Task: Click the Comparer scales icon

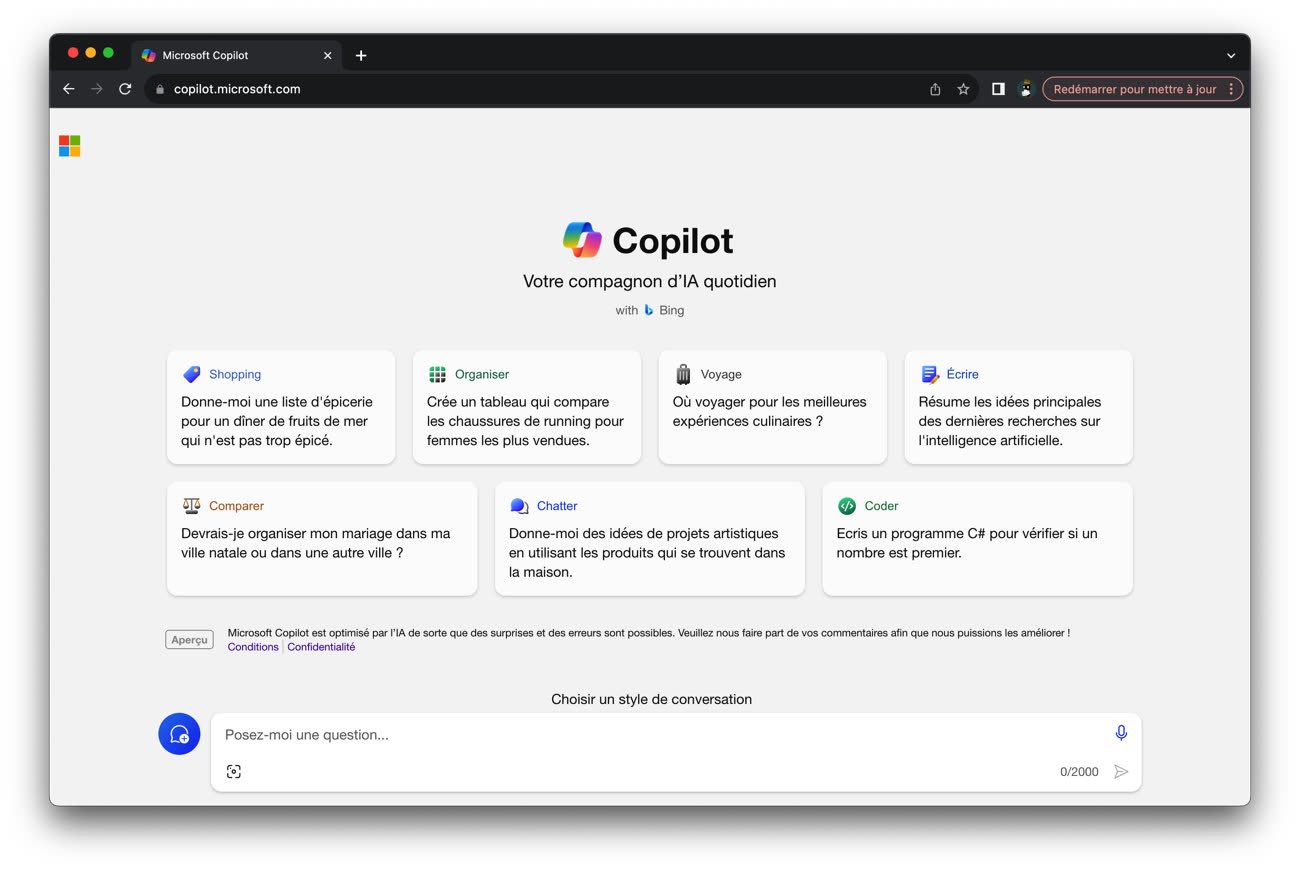Action: tap(192, 506)
